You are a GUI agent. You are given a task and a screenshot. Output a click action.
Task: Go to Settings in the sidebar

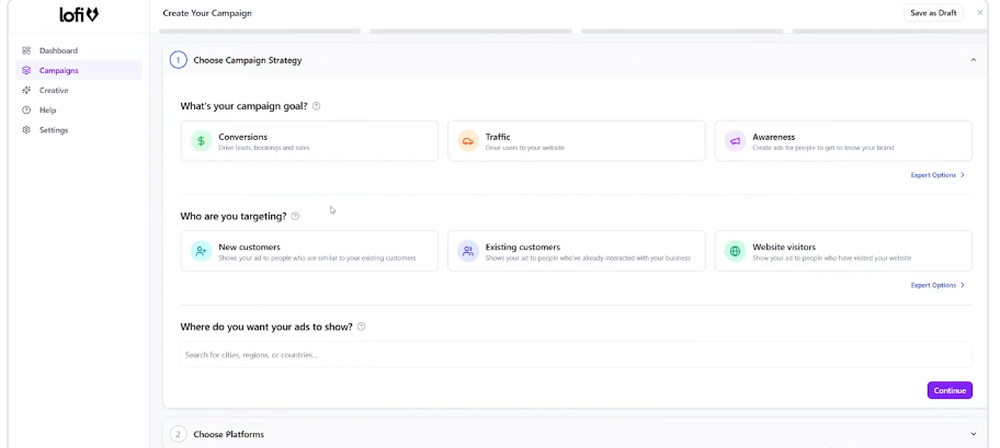[54, 130]
